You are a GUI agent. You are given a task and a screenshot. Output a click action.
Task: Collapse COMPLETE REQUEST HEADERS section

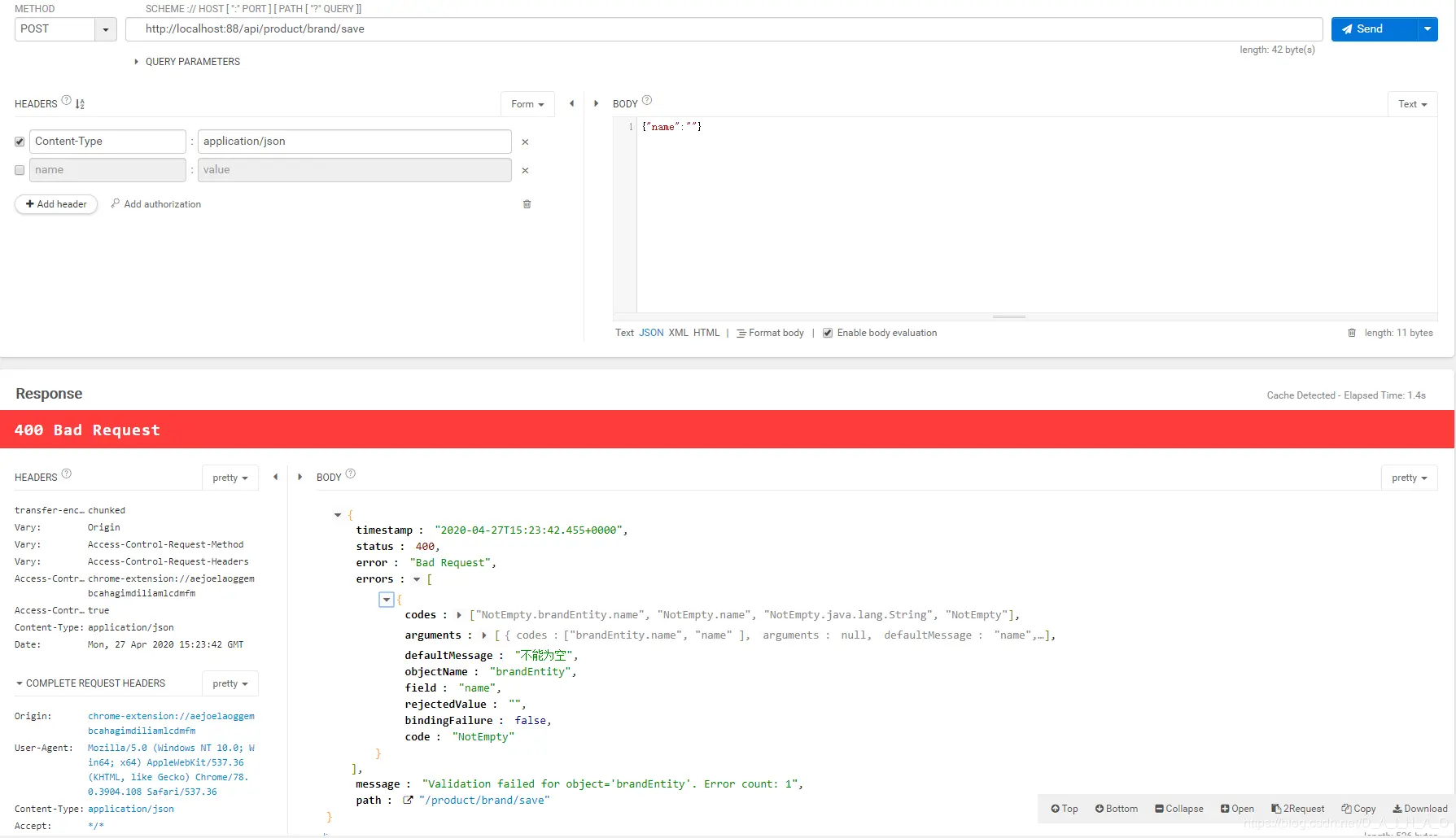click(90, 683)
